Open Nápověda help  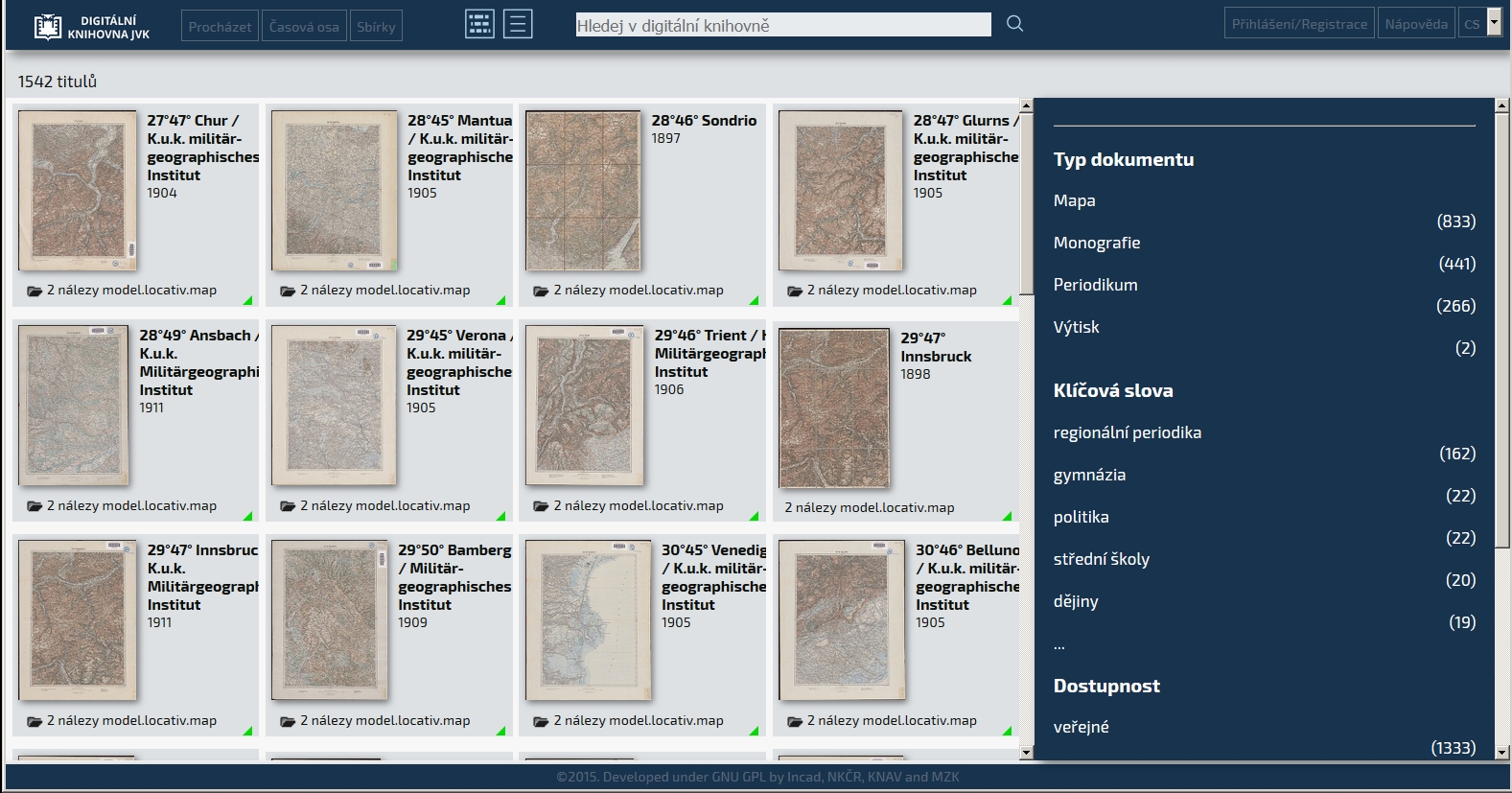tap(1416, 24)
